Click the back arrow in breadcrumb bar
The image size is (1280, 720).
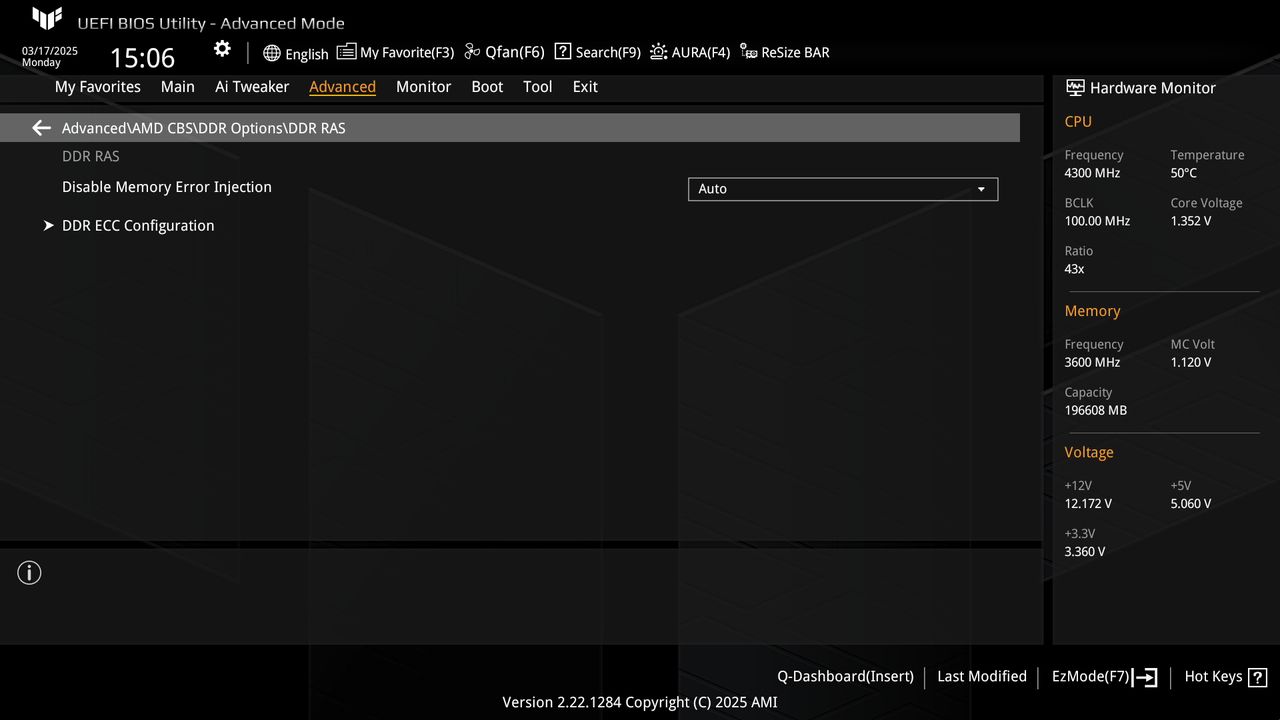[41, 128]
